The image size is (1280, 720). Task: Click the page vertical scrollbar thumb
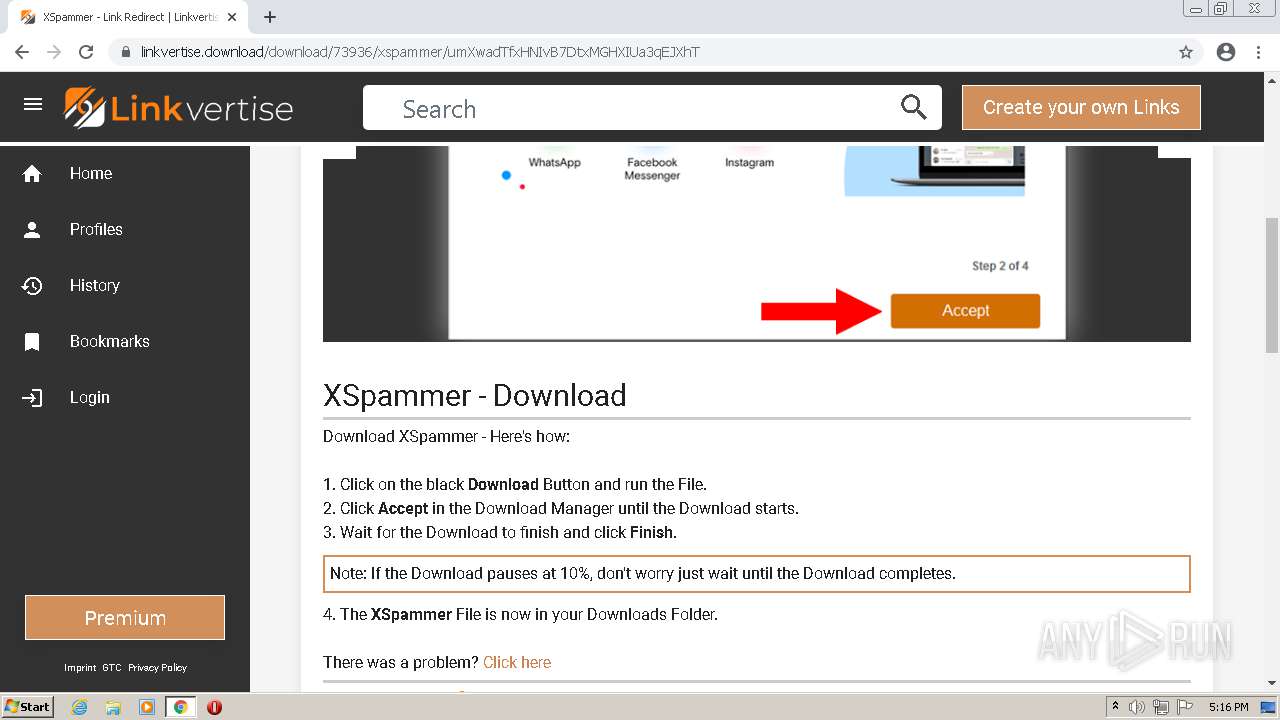coord(1272,285)
